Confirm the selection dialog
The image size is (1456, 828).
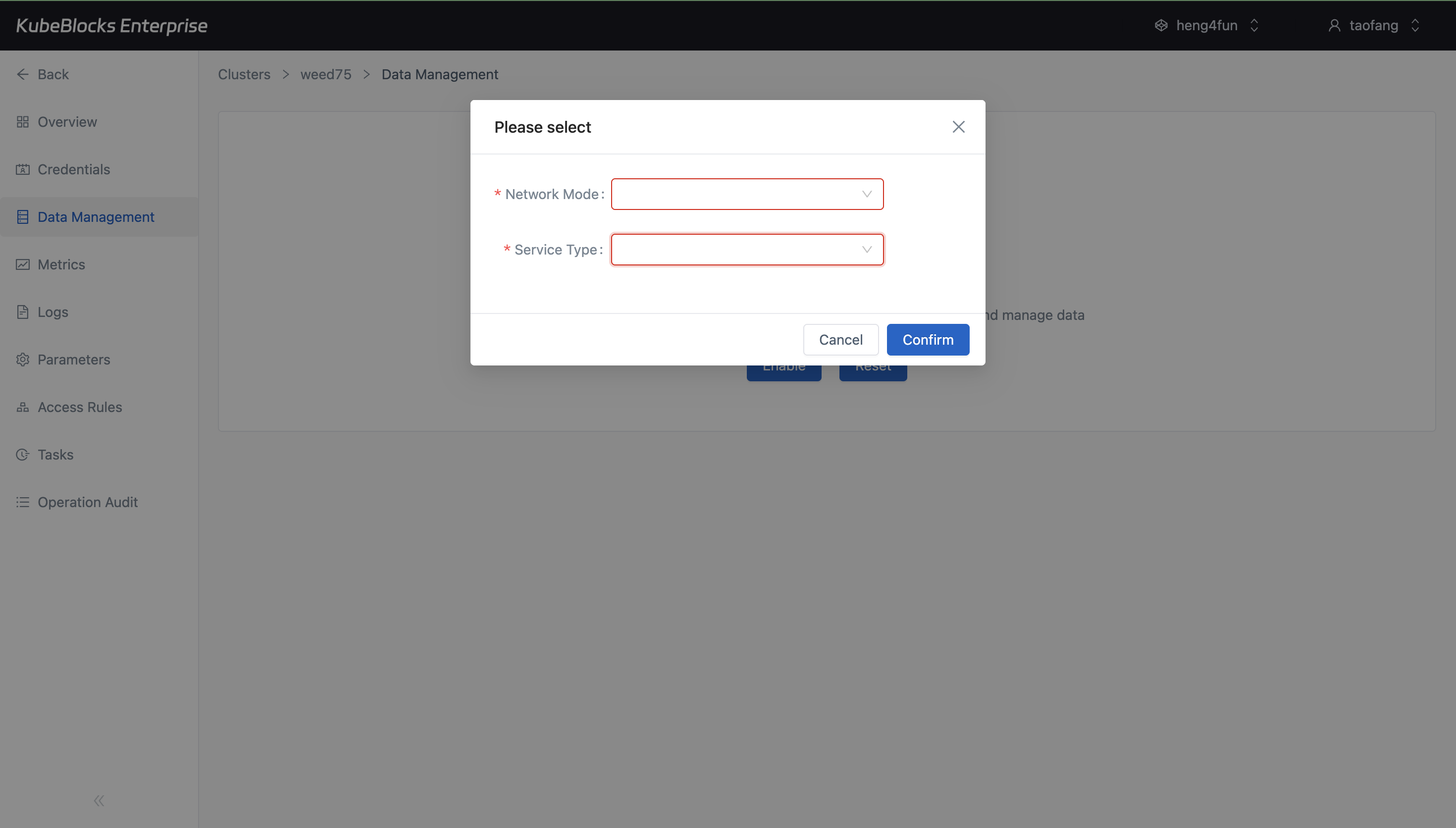pos(927,340)
